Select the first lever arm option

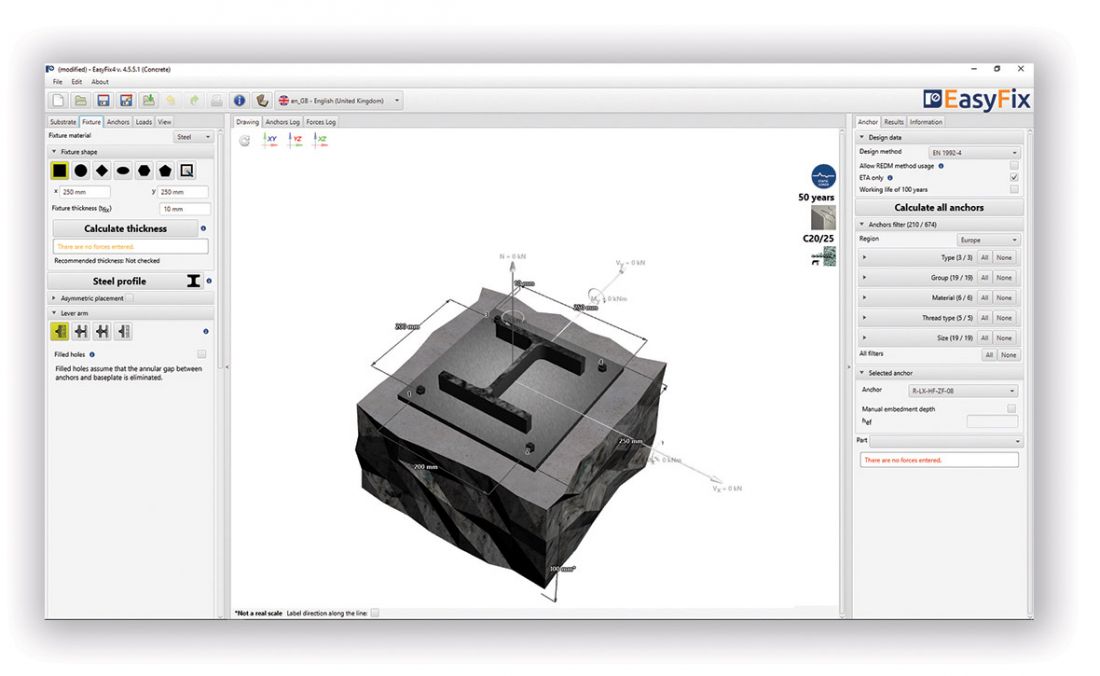pos(60,331)
